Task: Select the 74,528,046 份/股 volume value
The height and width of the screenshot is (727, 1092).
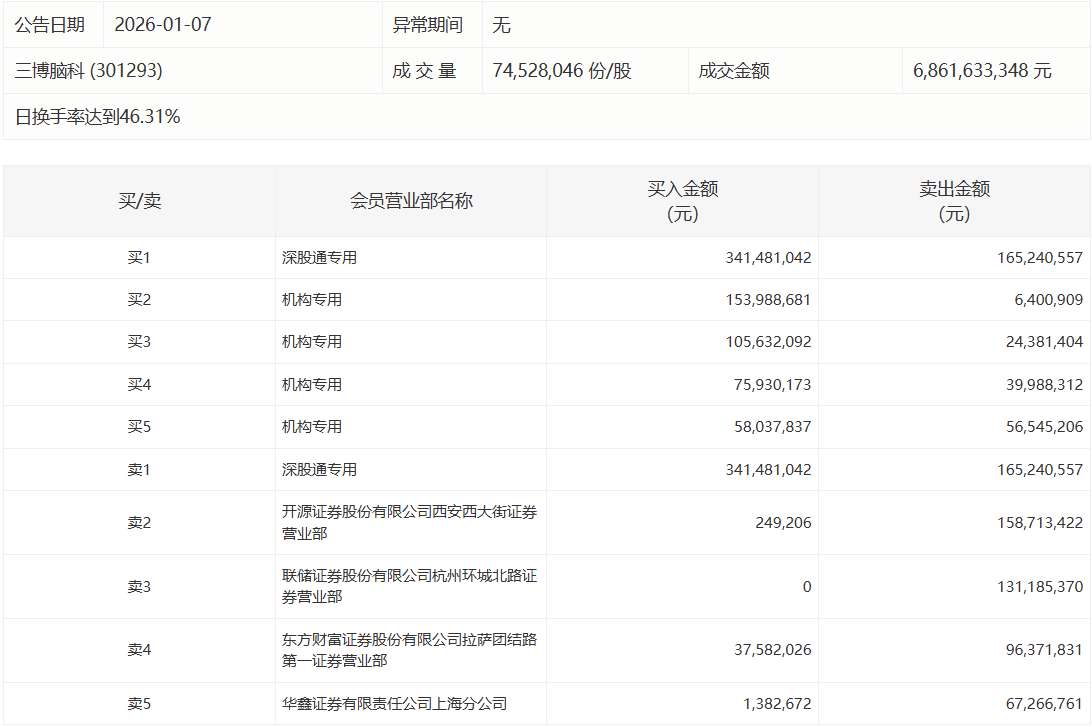Action: tap(562, 71)
